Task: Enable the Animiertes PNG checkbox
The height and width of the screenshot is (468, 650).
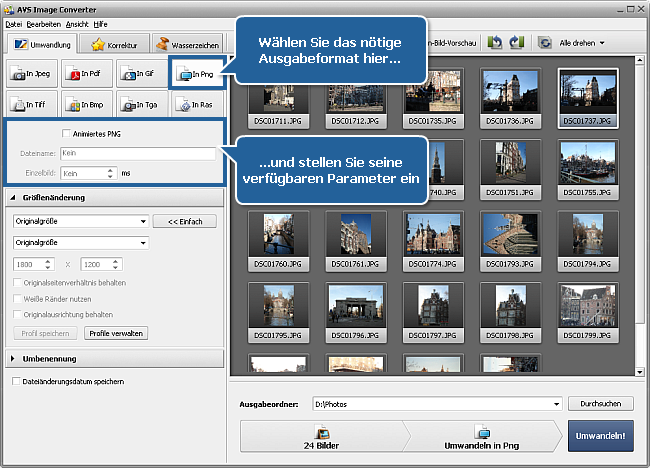Action: pyautogui.click(x=66, y=134)
